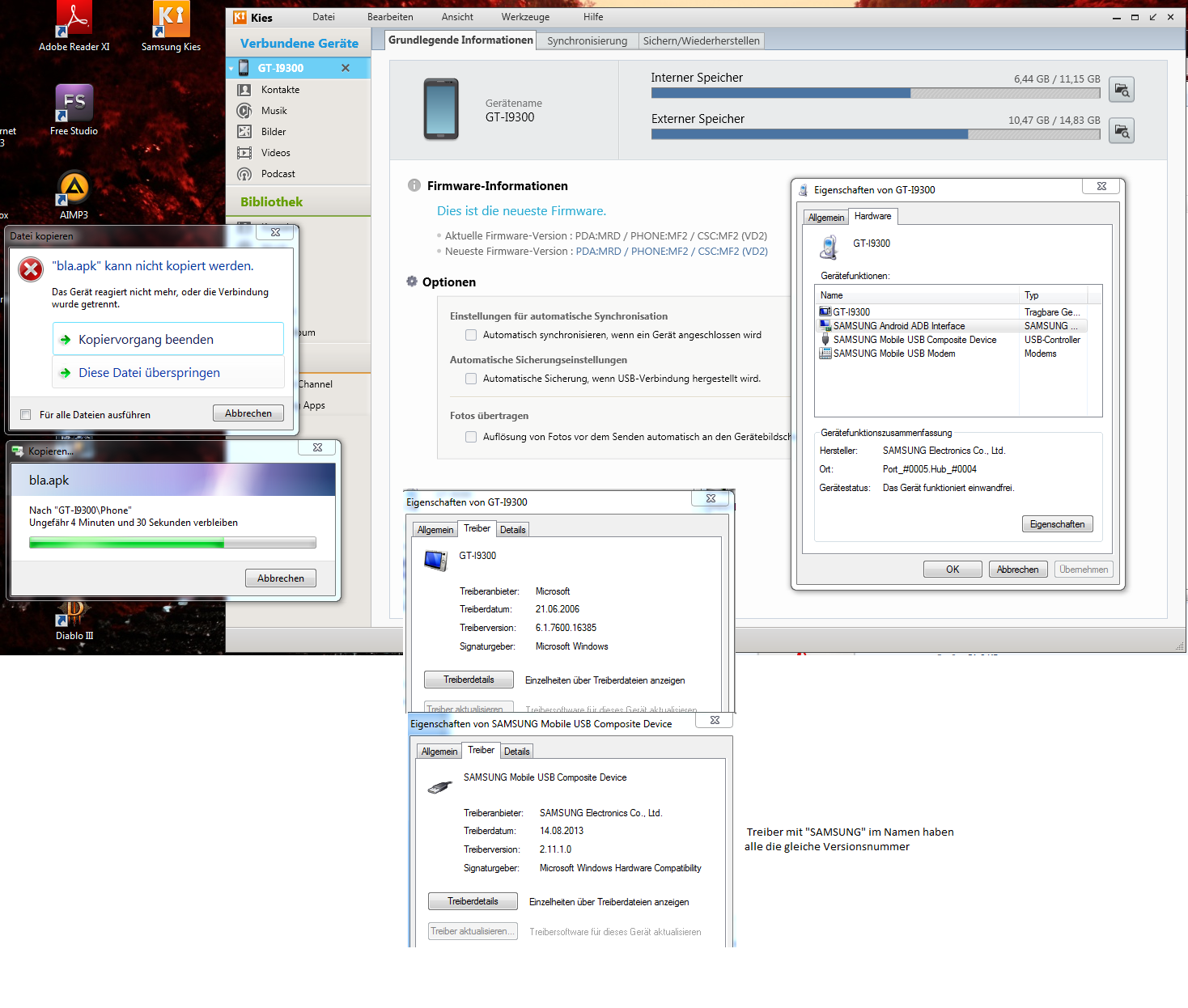
Task: Click Treiberdetails for Composite Device
Action: [473, 901]
